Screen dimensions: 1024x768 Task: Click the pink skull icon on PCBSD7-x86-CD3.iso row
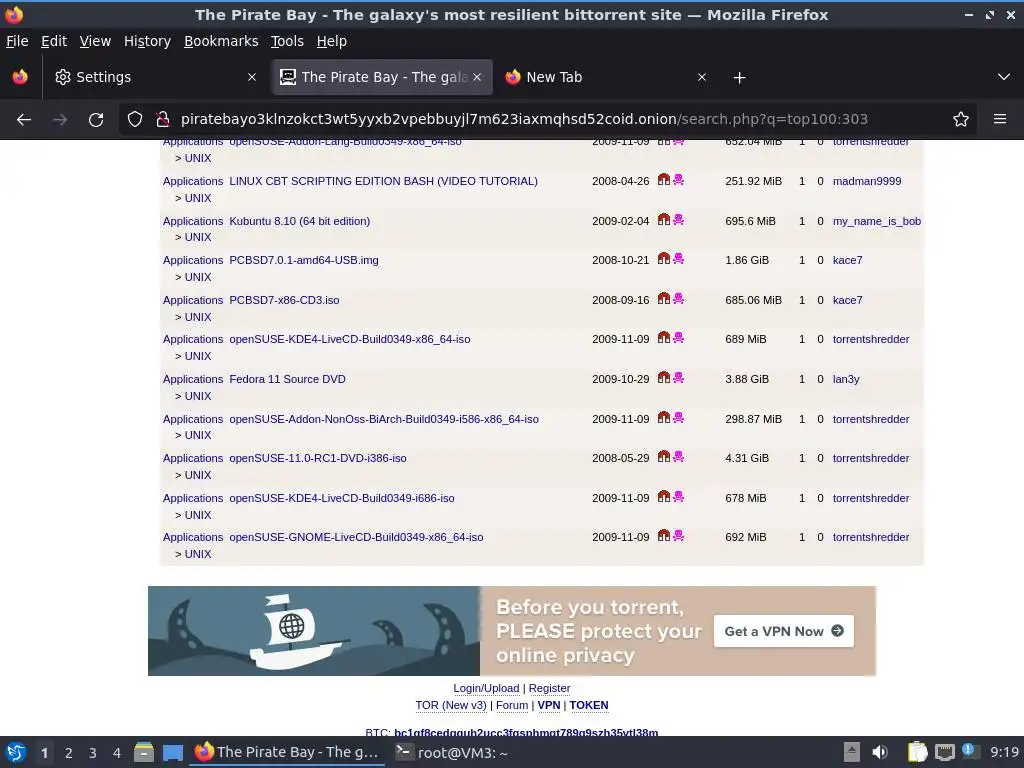[x=679, y=298]
